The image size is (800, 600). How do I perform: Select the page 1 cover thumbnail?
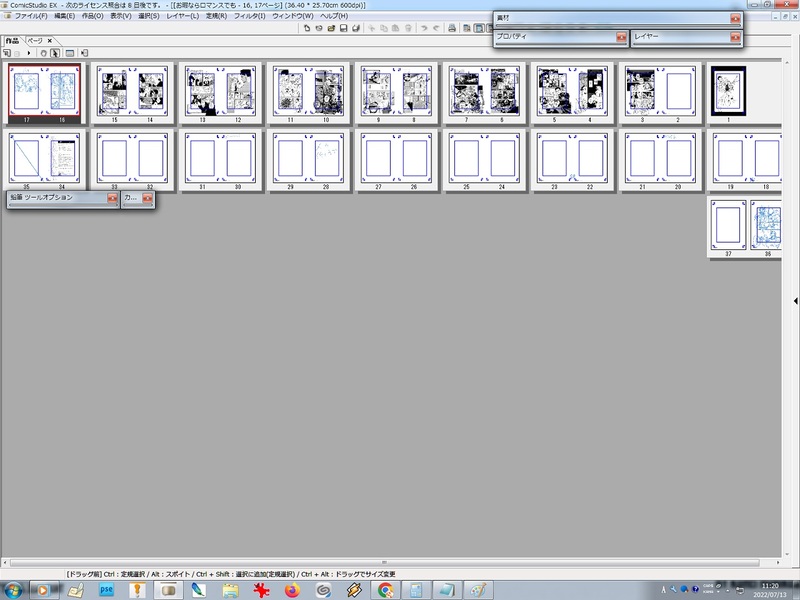tap(729, 93)
